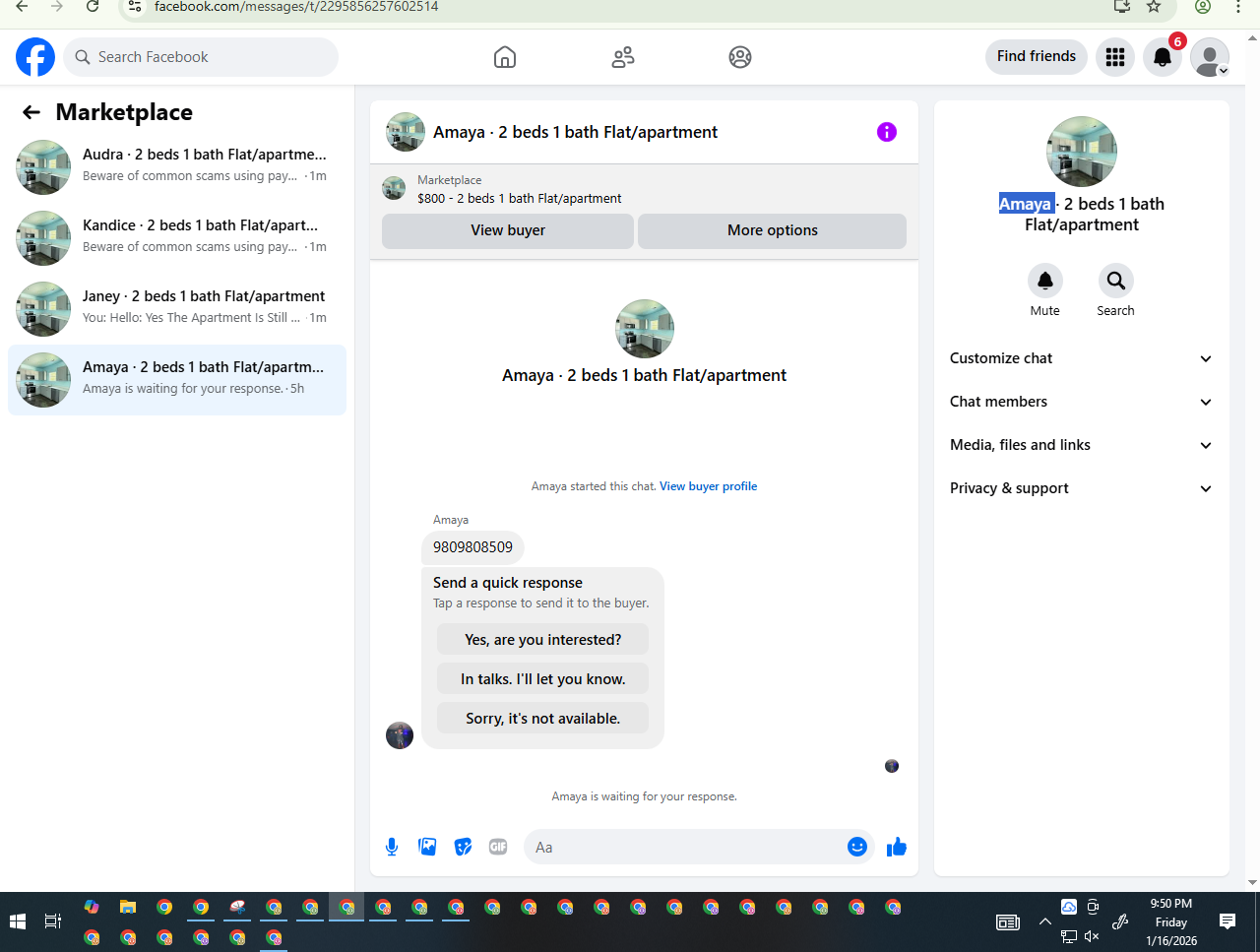Open Janey's apartment conversation
This screenshot has width=1260, height=952.
(177, 308)
